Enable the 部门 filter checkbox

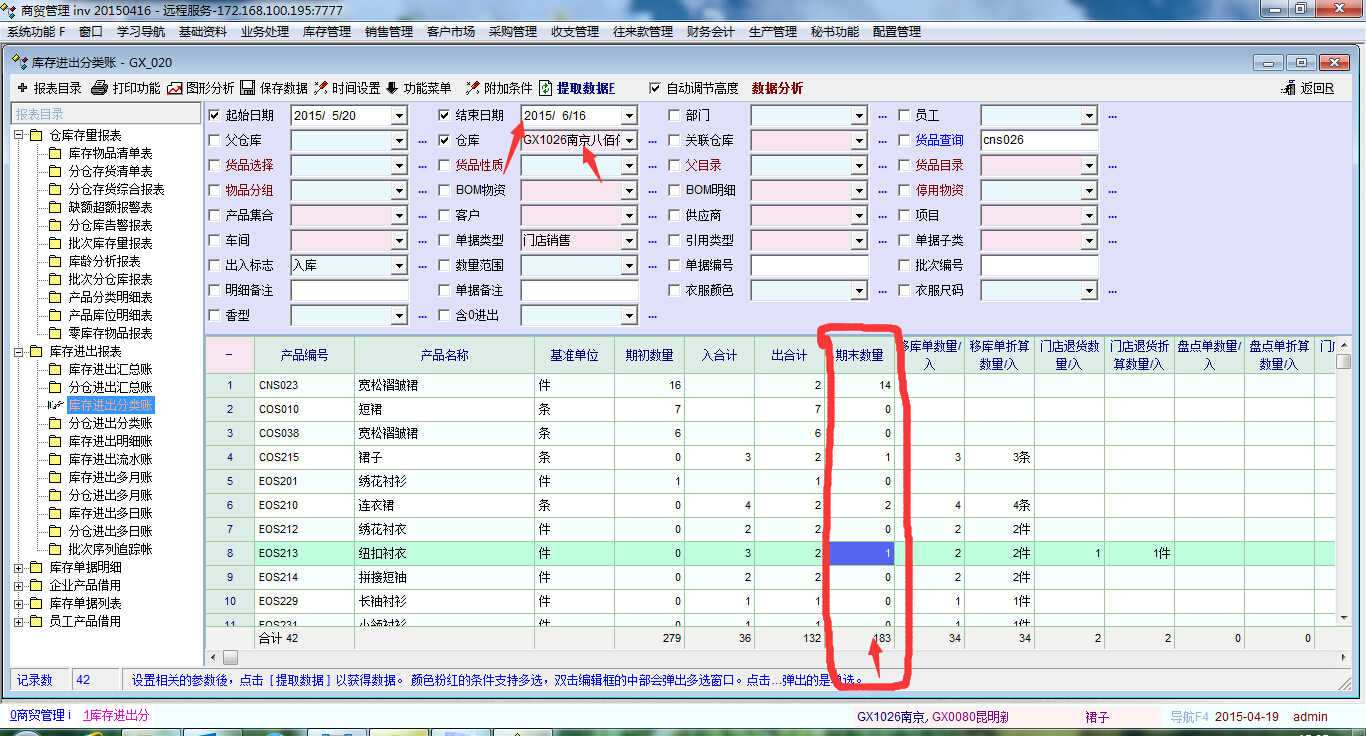click(x=674, y=115)
